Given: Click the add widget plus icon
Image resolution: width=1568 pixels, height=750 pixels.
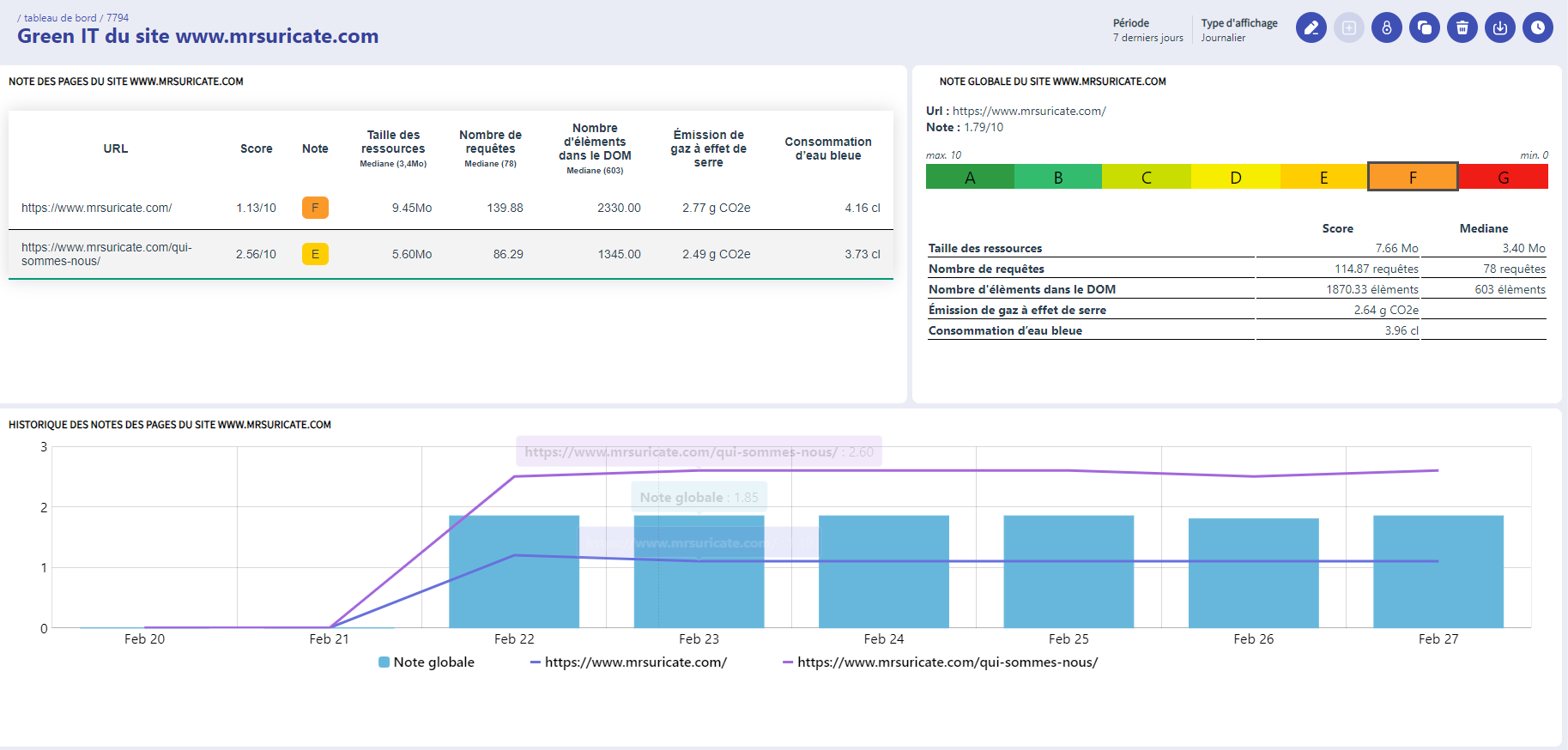Looking at the screenshot, I should [x=1348, y=27].
